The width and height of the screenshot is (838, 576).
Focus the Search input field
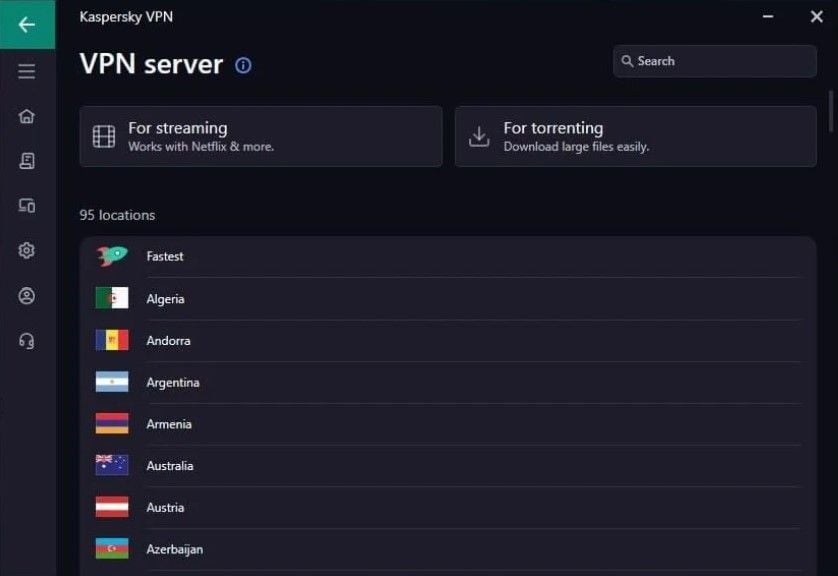coord(715,61)
